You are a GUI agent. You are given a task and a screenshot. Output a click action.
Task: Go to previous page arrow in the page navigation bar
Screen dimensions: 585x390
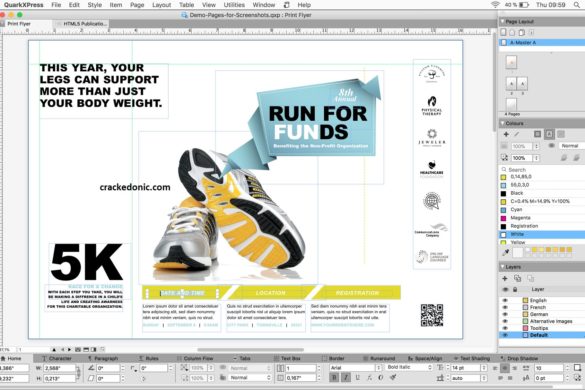(62, 350)
